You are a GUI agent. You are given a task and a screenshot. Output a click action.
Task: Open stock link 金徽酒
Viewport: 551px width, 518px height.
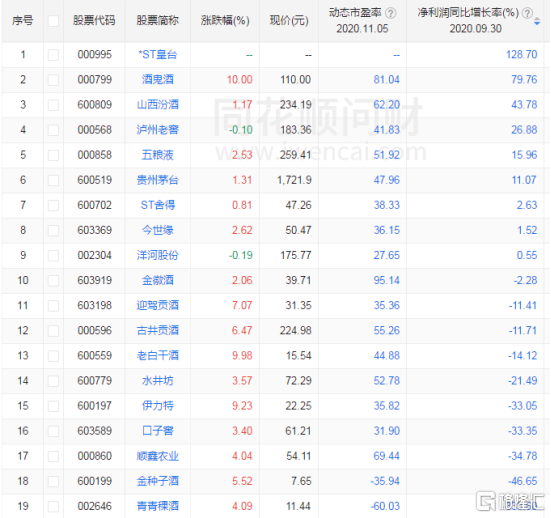157,280
